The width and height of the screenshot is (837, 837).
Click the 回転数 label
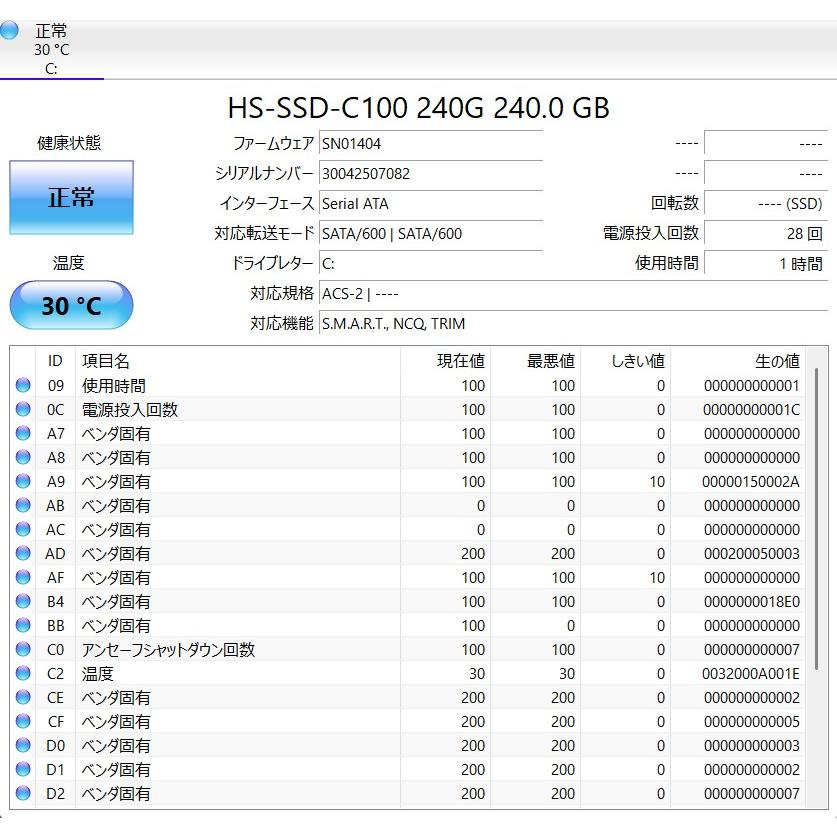[675, 203]
